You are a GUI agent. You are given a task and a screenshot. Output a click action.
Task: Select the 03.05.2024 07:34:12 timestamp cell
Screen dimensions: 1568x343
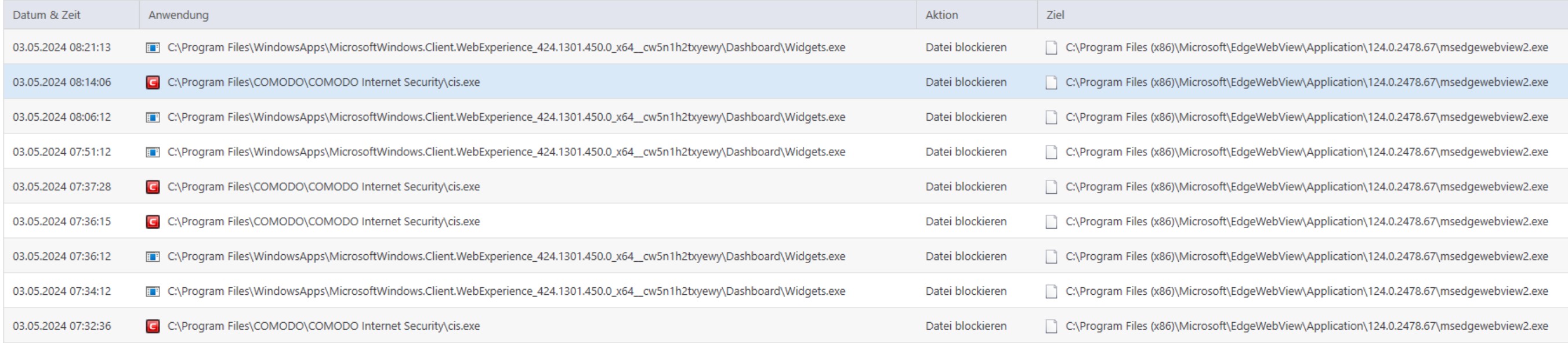[x=62, y=292]
